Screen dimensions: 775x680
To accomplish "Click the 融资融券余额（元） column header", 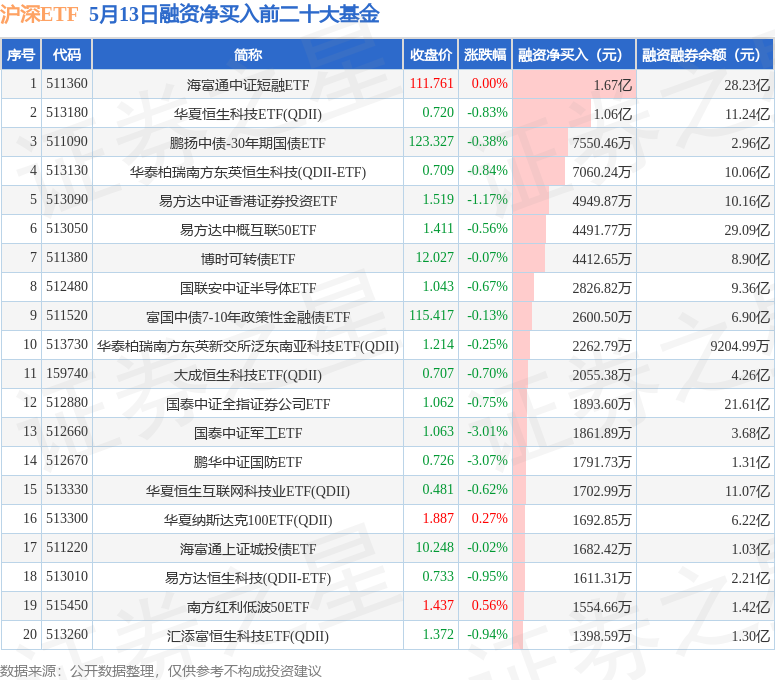I will [705, 54].
